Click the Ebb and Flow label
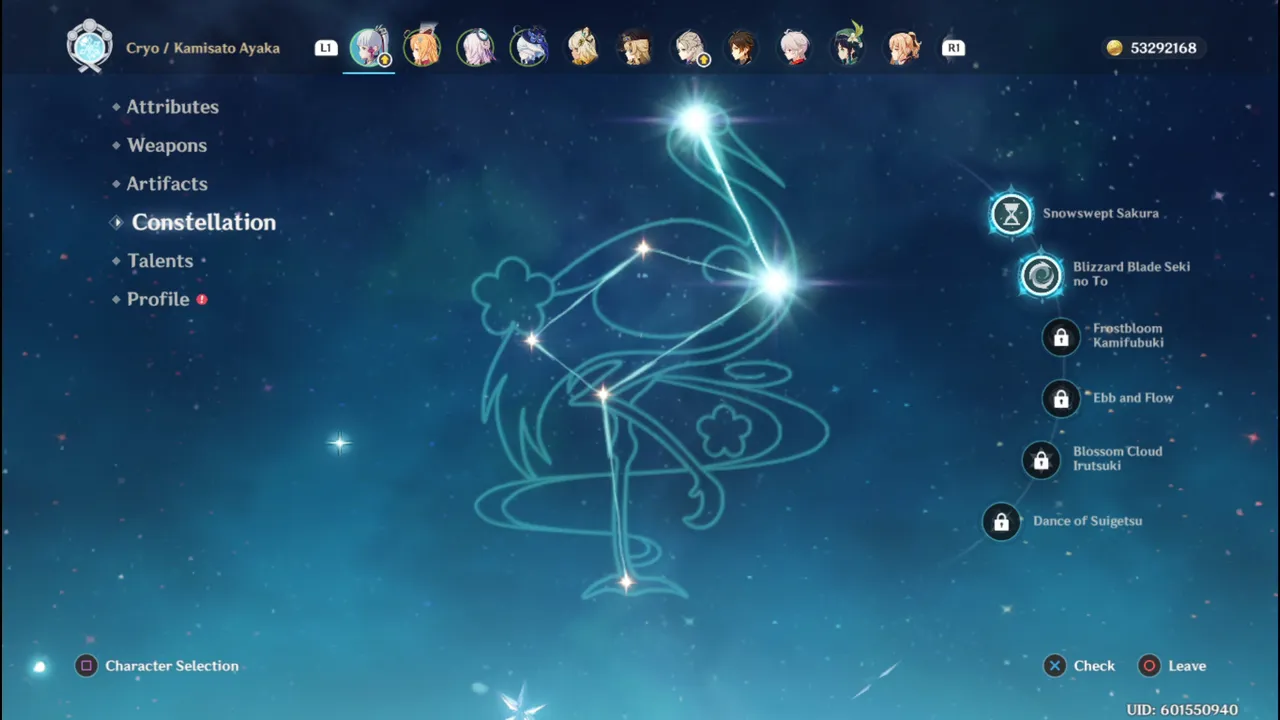The height and width of the screenshot is (720, 1280). (1133, 398)
